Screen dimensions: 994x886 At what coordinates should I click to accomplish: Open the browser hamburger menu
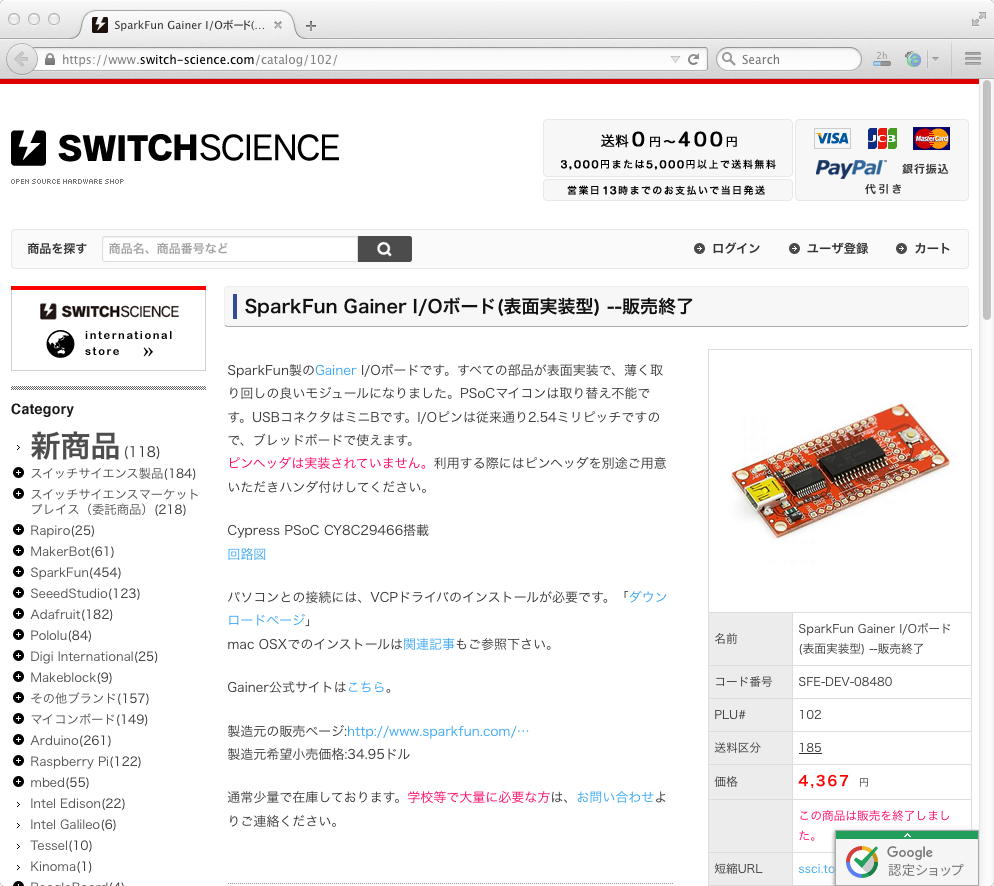pos(972,59)
